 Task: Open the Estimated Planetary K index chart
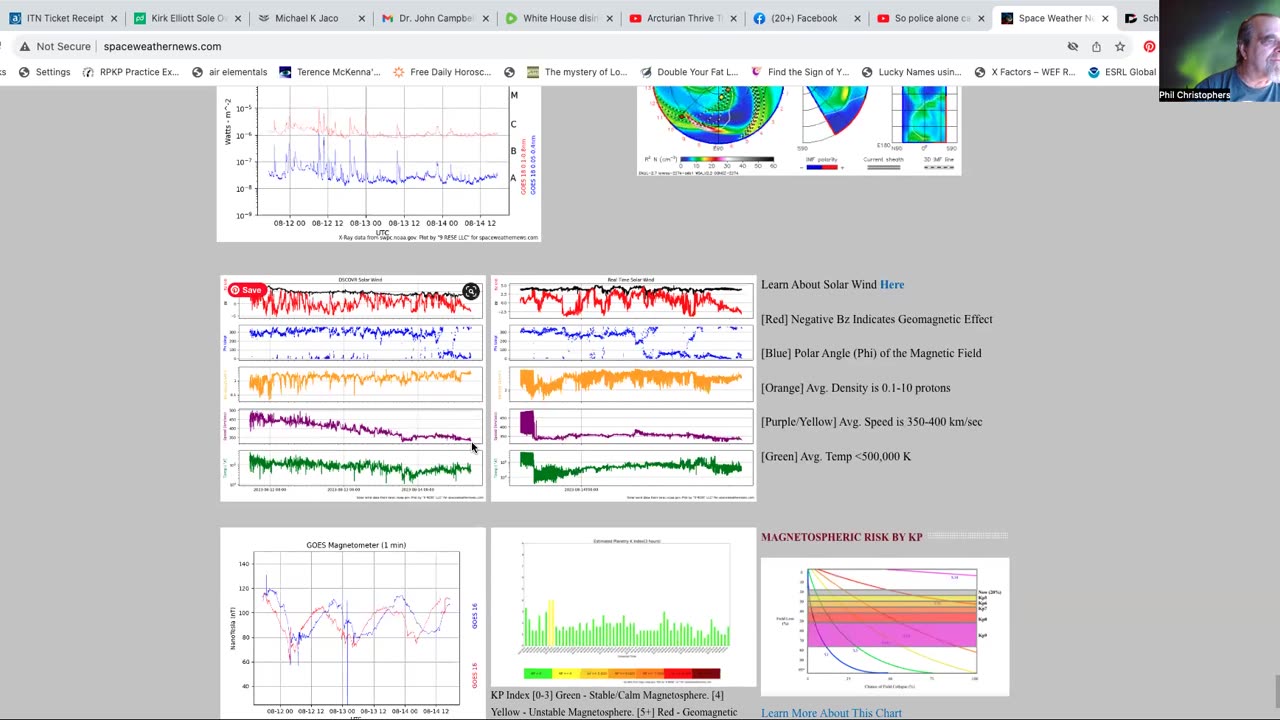623,606
